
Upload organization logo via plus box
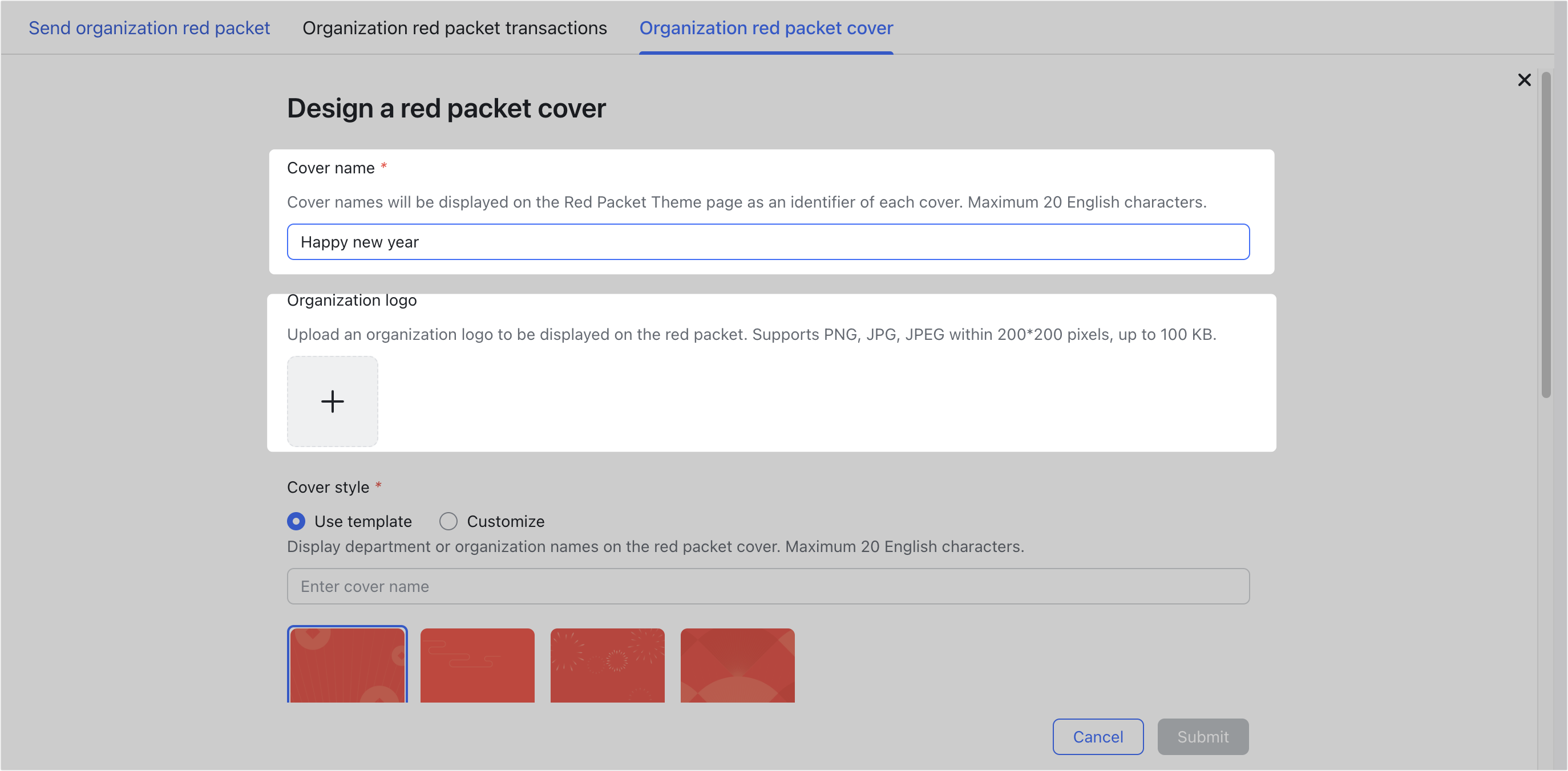click(332, 401)
